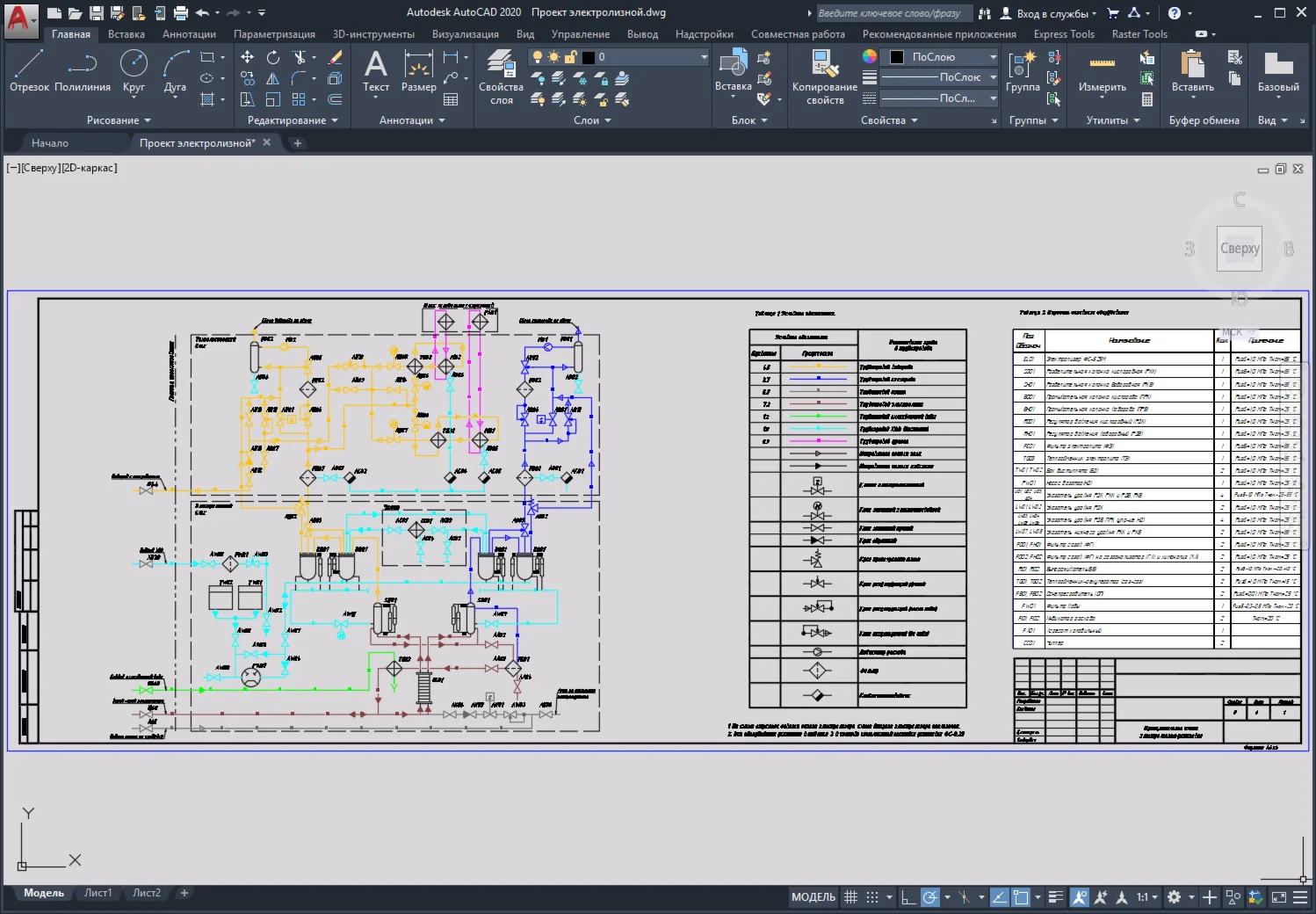This screenshot has width=1316, height=914.
Task: Select the Mirror tool
Action: tap(273, 78)
